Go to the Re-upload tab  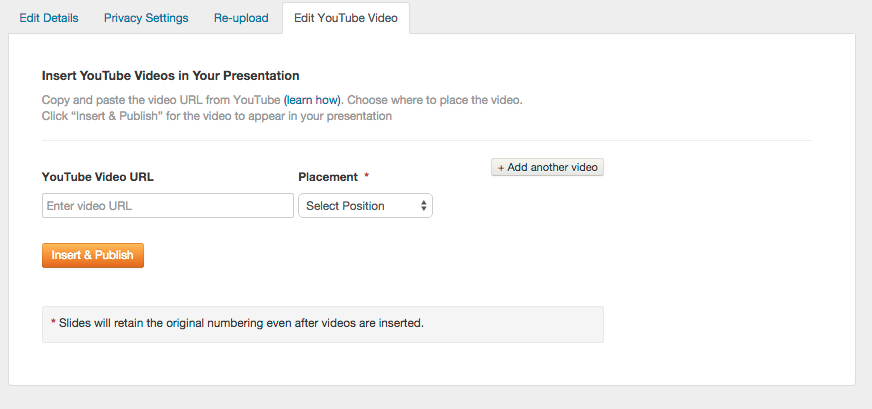[x=241, y=18]
